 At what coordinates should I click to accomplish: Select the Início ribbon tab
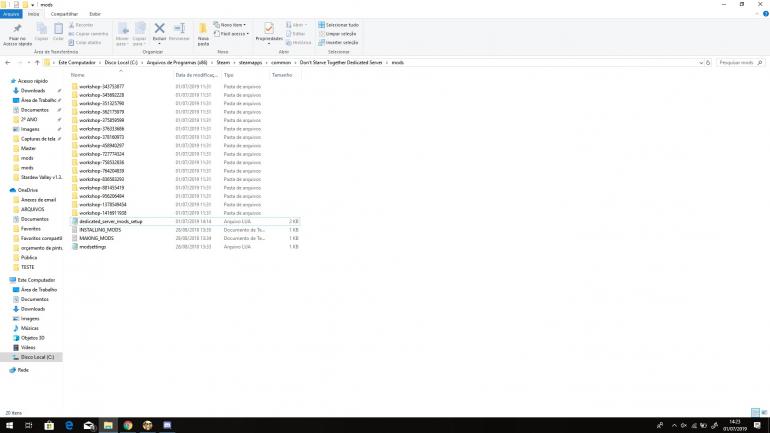[x=33, y=14]
